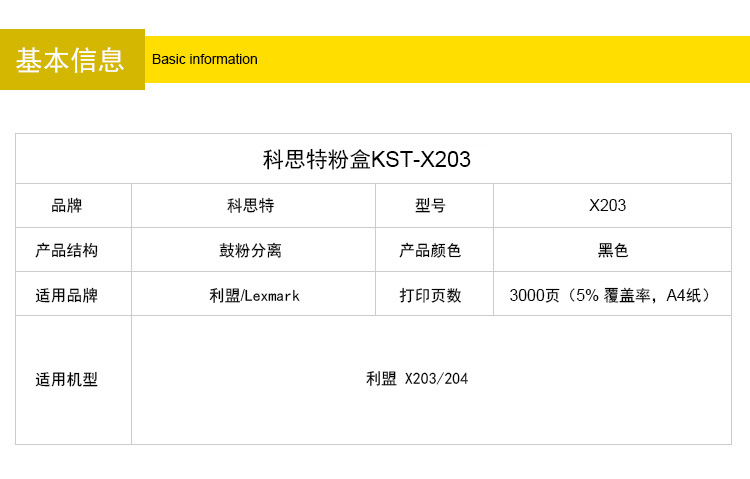The image size is (750, 479).
Task: Click the Basic information banner text
Action: (x=205, y=59)
